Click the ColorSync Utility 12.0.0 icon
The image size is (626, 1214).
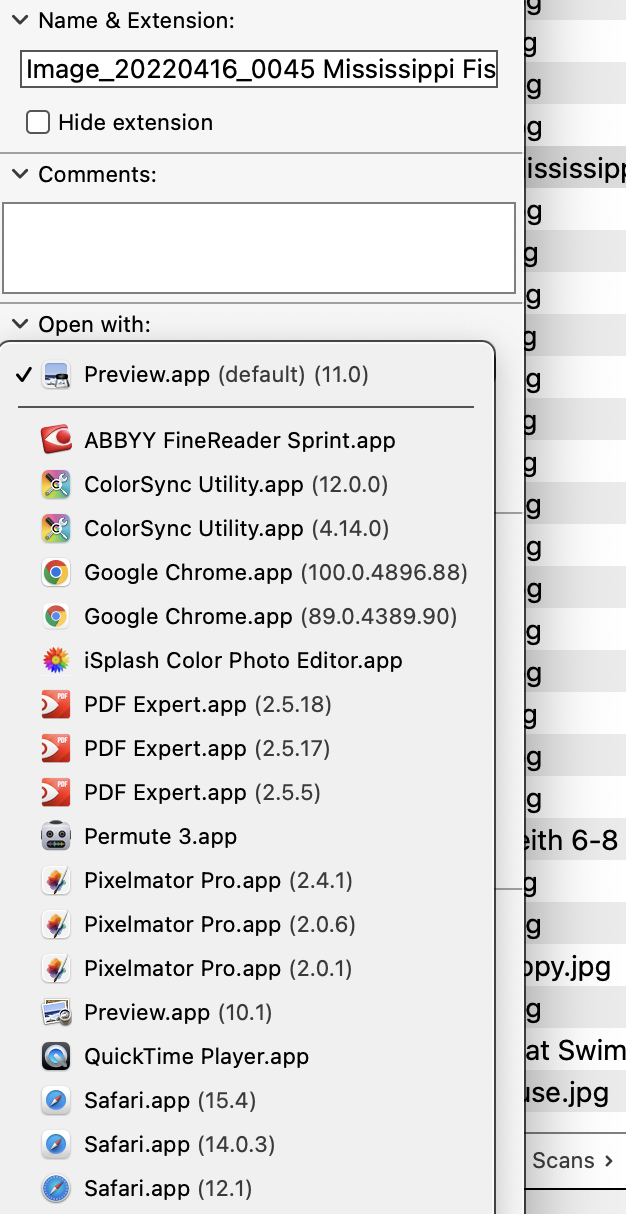click(x=56, y=484)
